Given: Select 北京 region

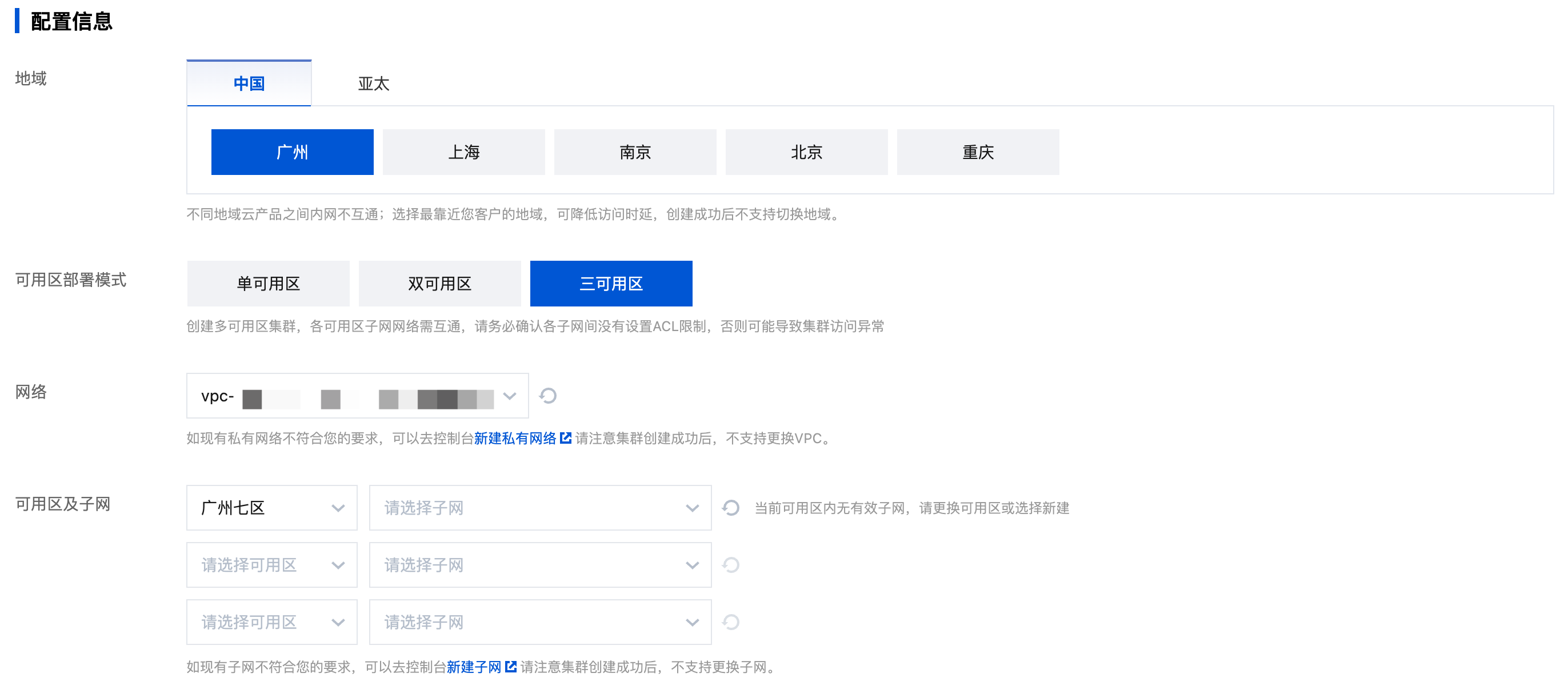Looking at the screenshot, I should point(806,152).
